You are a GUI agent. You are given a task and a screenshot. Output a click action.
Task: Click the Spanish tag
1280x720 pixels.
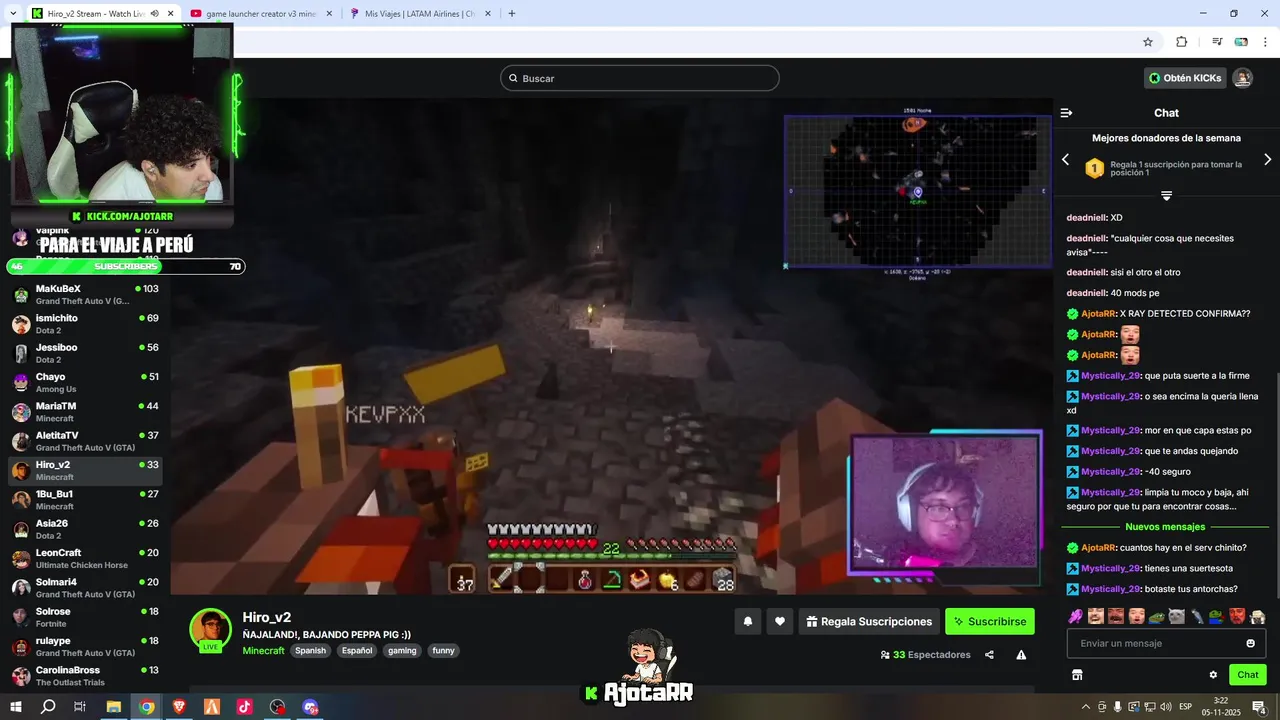(x=310, y=651)
